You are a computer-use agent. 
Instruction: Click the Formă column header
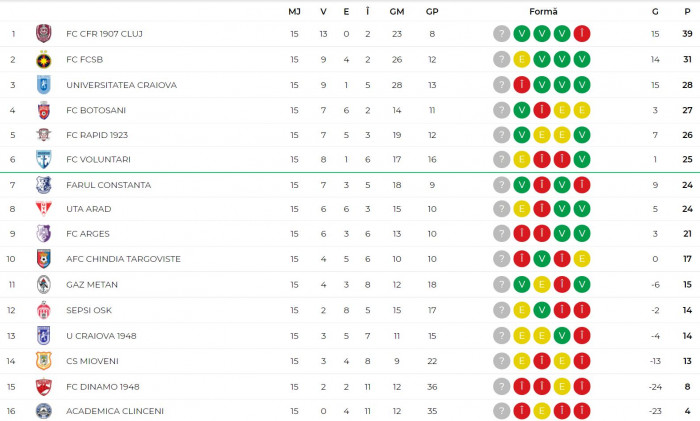click(543, 11)
